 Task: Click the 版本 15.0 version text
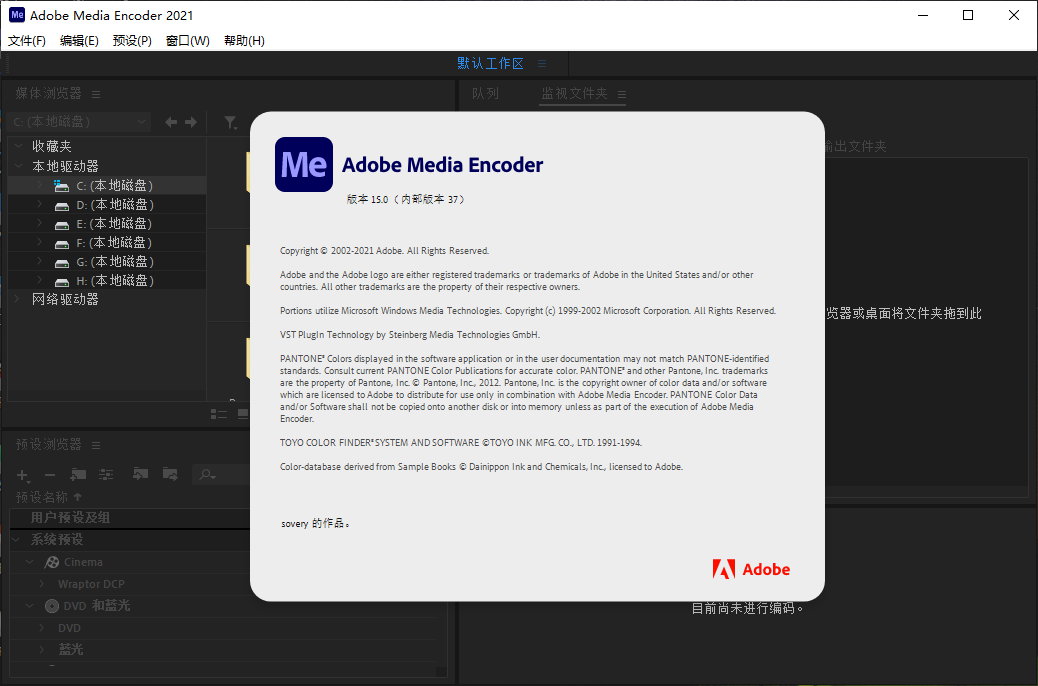pos(406,199)
